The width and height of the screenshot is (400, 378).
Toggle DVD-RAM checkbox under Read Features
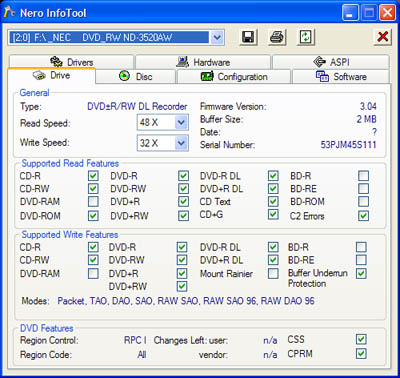click(x=93, y=202)
